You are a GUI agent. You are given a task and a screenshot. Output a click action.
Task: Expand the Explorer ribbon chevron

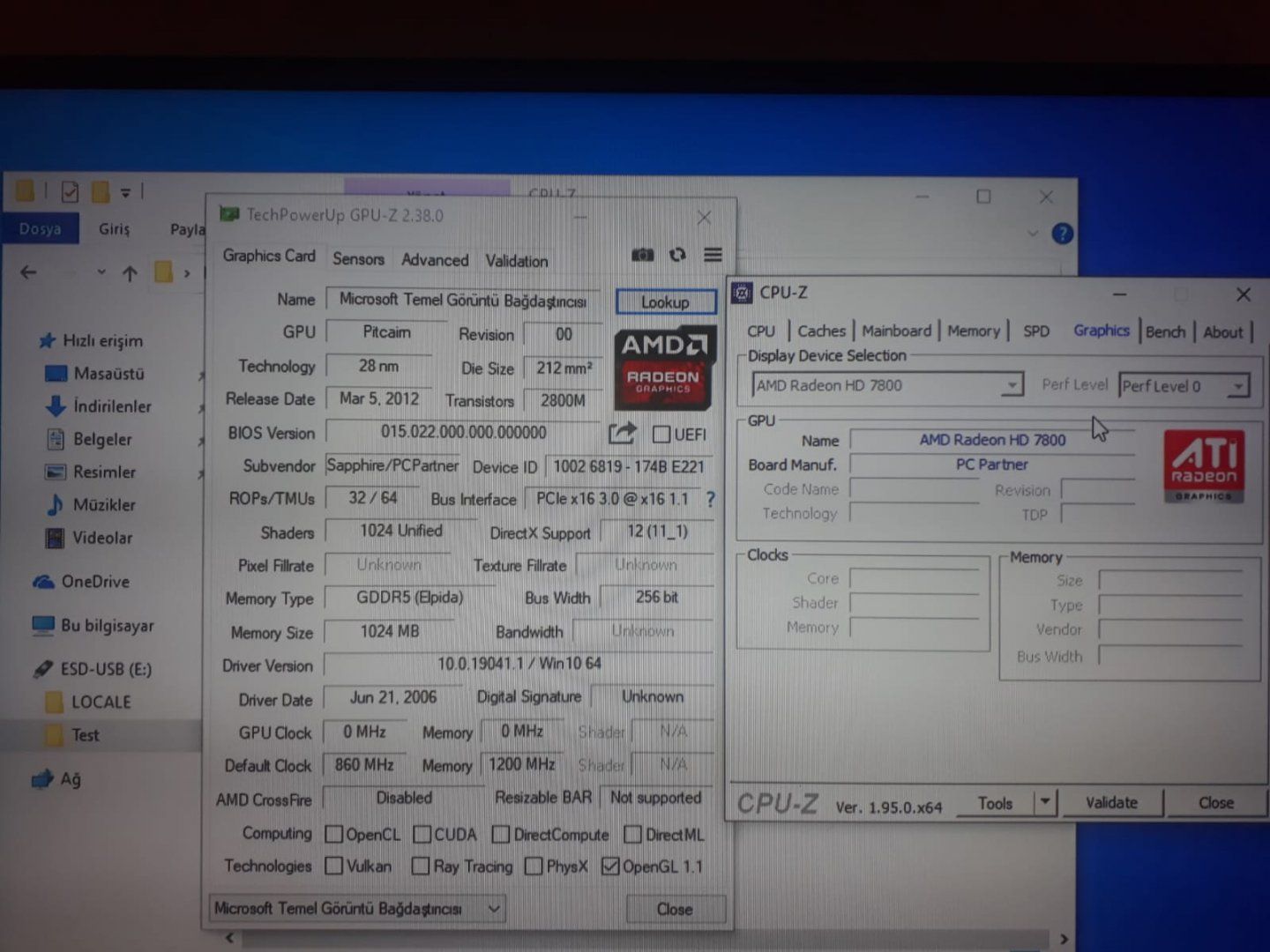point(1033,234)
